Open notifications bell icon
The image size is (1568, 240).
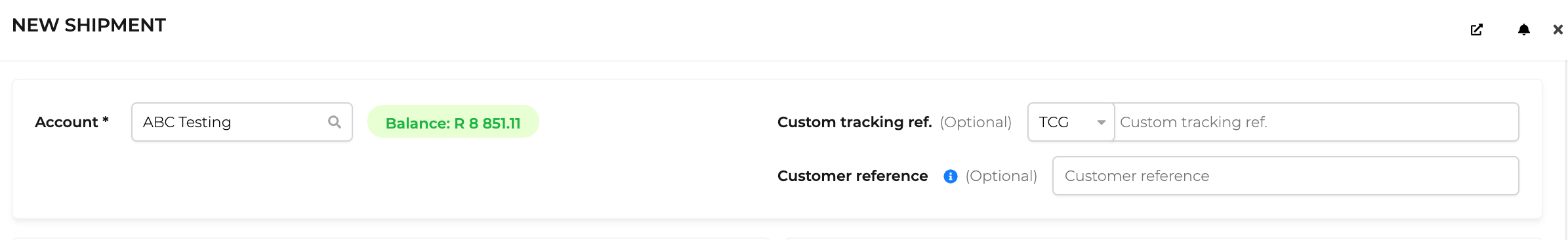[1524, 30]
